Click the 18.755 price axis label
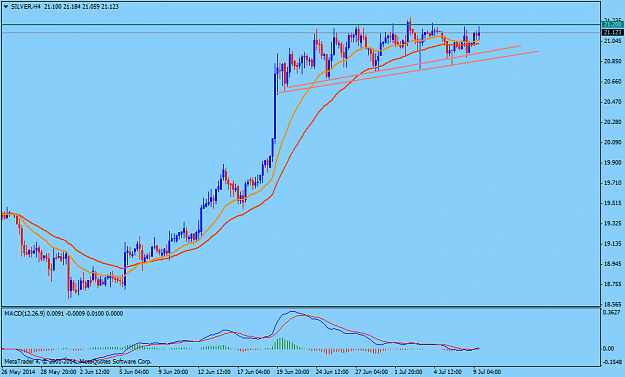625x377 pixels. [x=613, y=284]
